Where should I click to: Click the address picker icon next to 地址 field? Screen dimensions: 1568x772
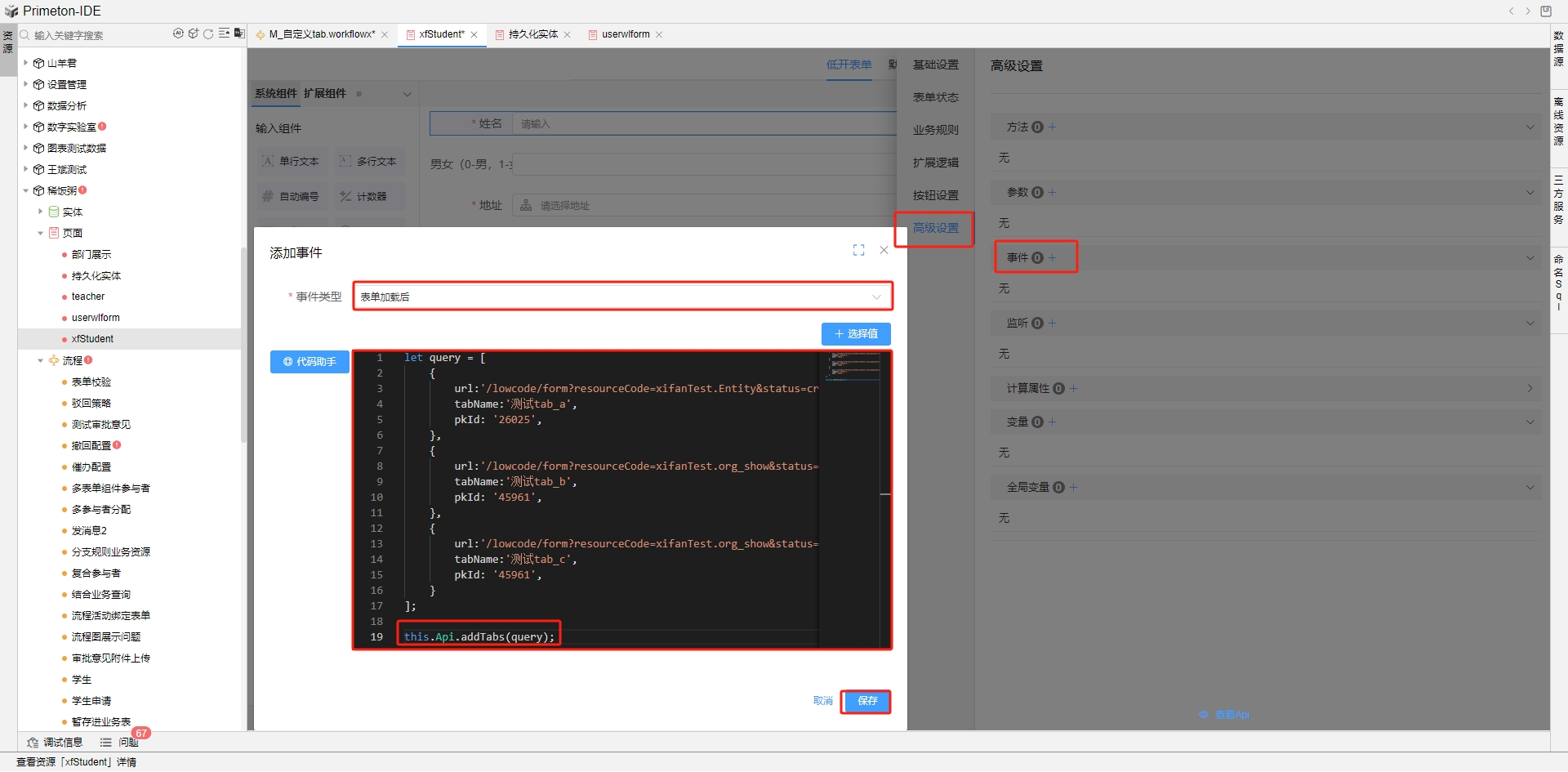[526, 205]
